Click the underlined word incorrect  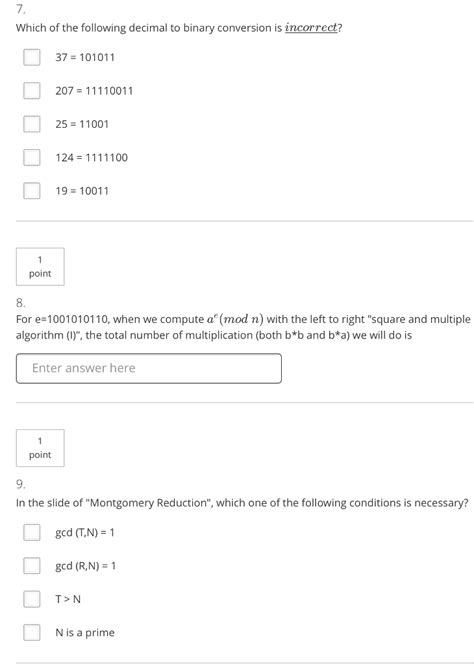(311, 28)
